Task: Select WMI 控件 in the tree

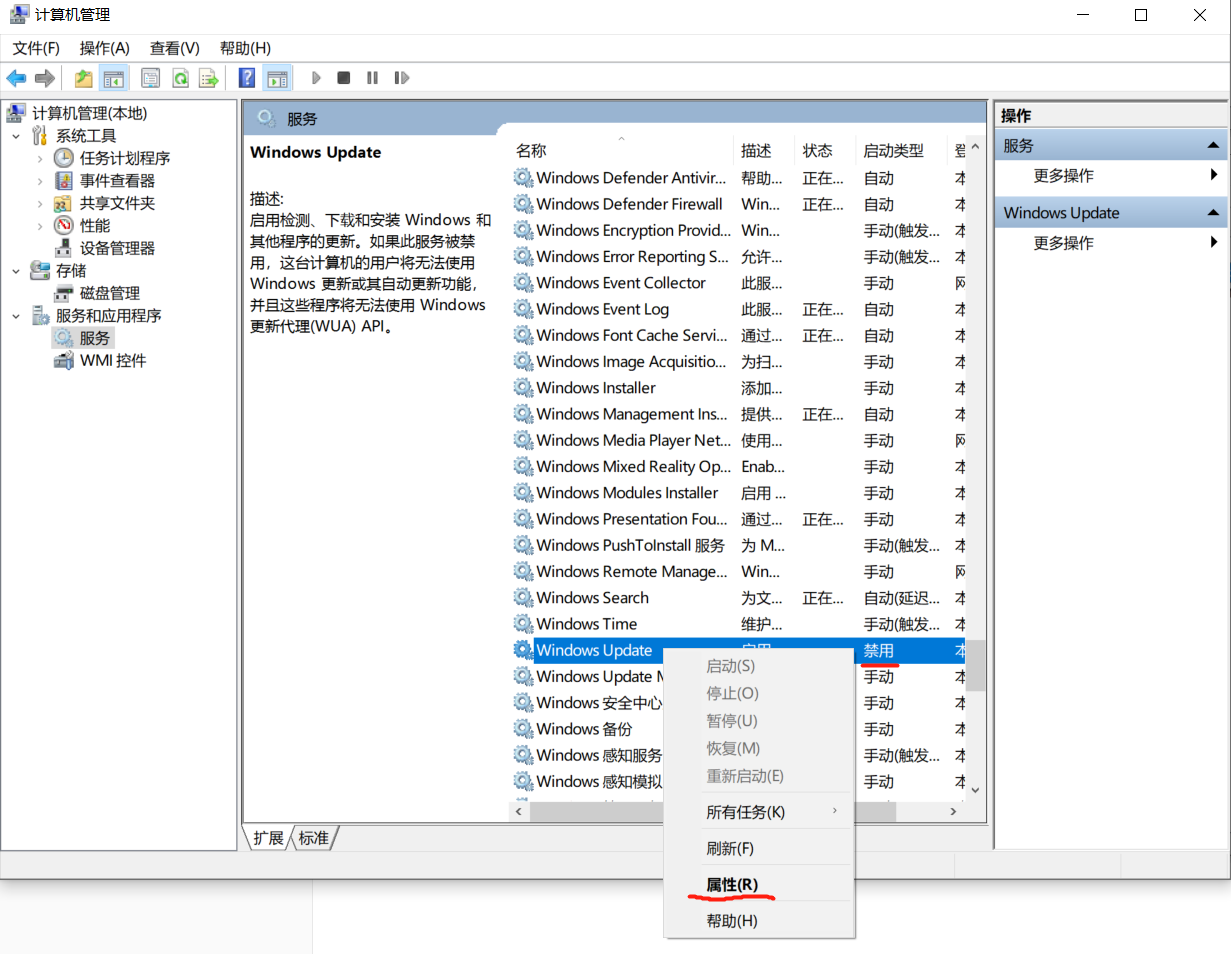Action: tap(113, 361)
